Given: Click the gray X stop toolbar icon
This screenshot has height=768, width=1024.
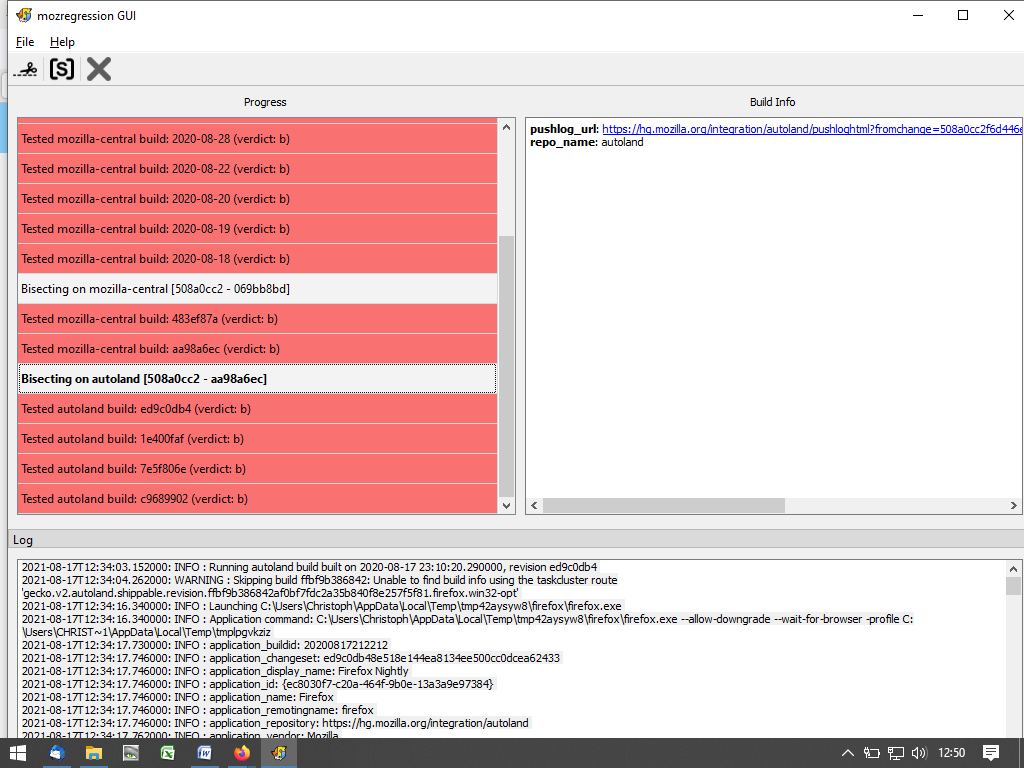Looking at the screenshot, I should pos(98,69).
